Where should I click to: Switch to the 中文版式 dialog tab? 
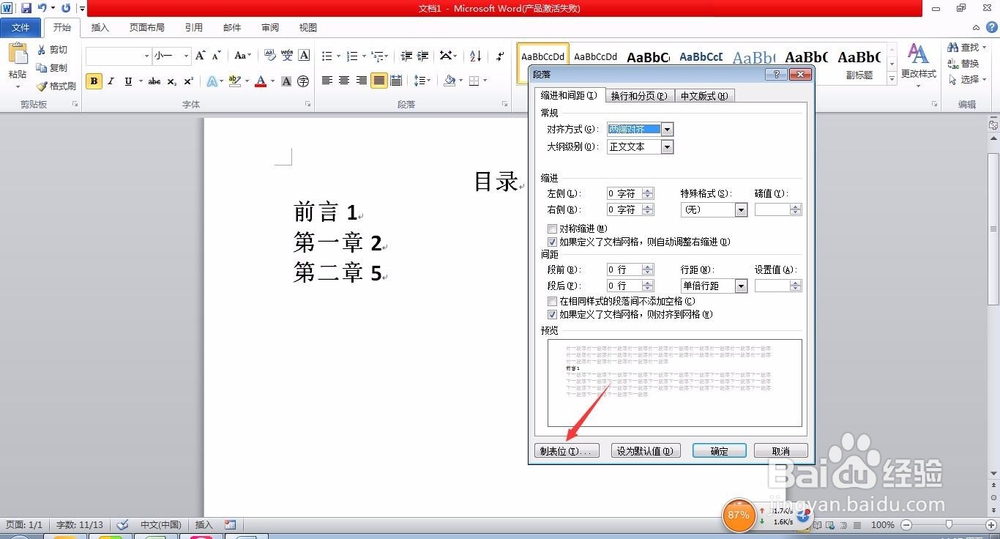click(704, 96)
